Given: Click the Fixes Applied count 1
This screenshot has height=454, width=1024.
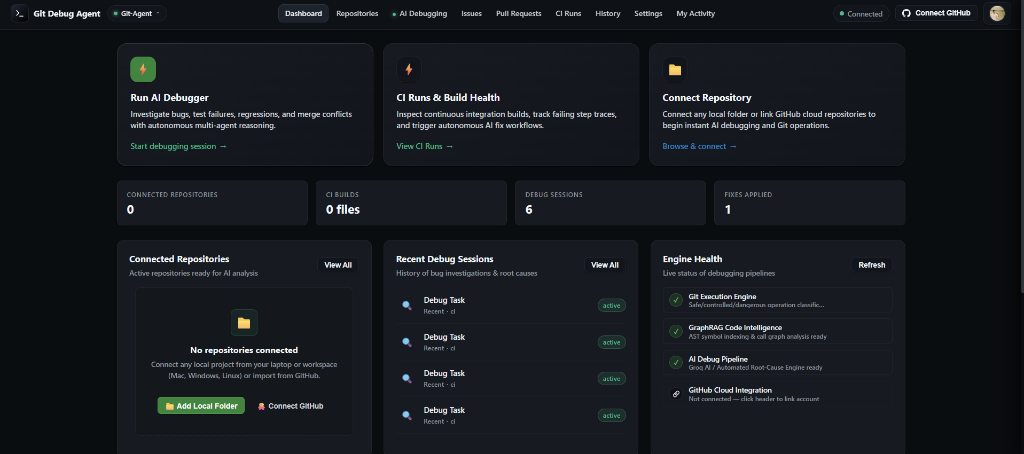Looking at the screenshot, I should pyautogui.click(x=728, y=210).
